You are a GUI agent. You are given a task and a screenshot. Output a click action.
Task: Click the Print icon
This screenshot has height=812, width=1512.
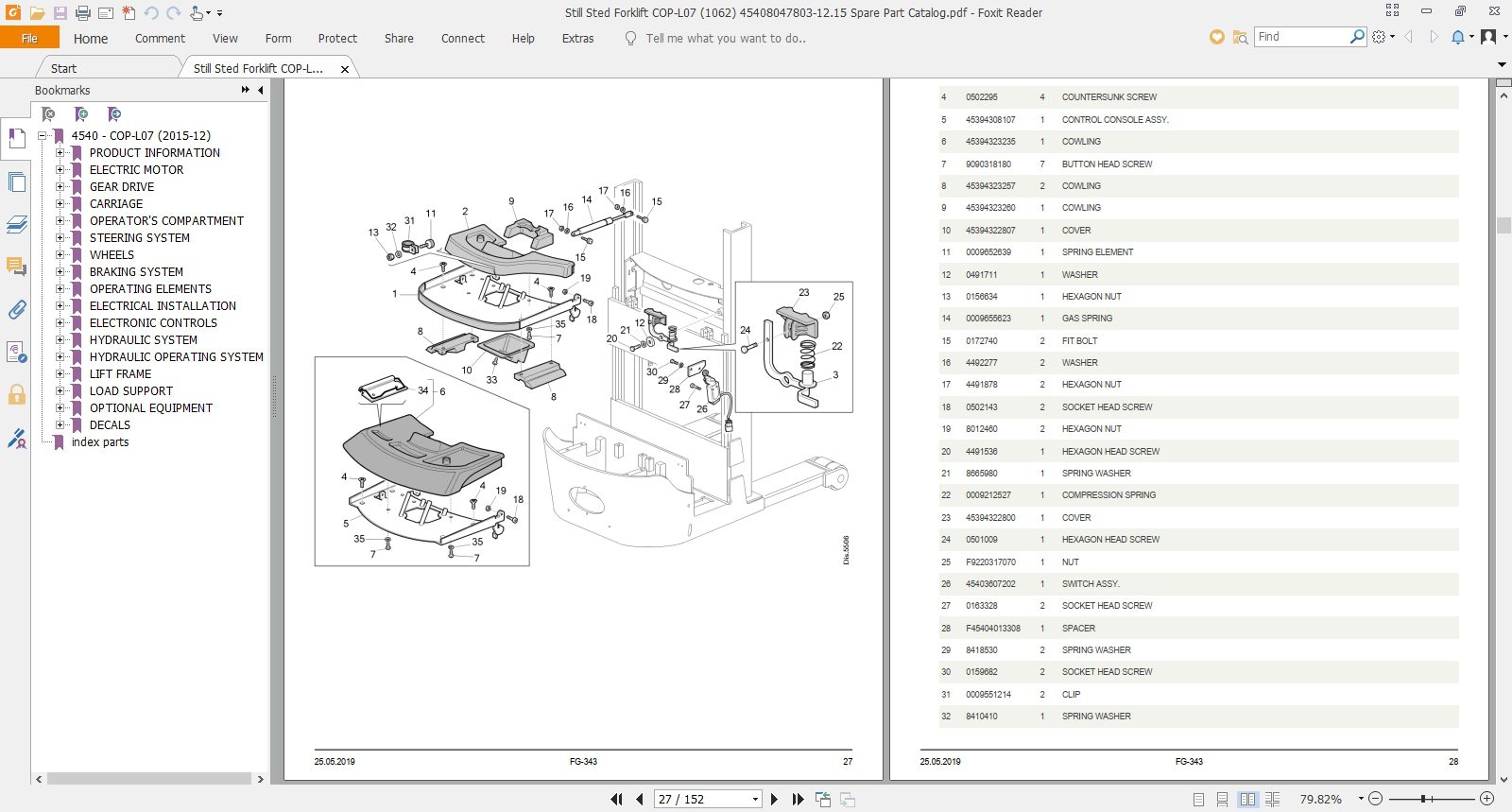tap(82, 13)
